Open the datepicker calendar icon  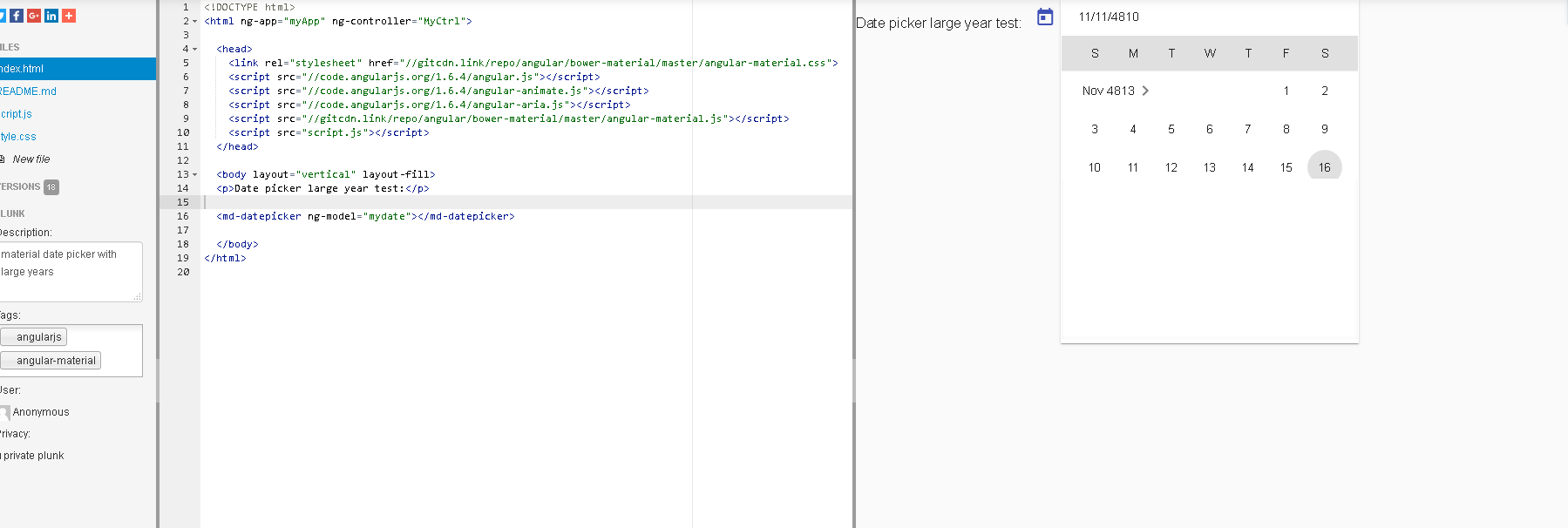click(1045, 17)
